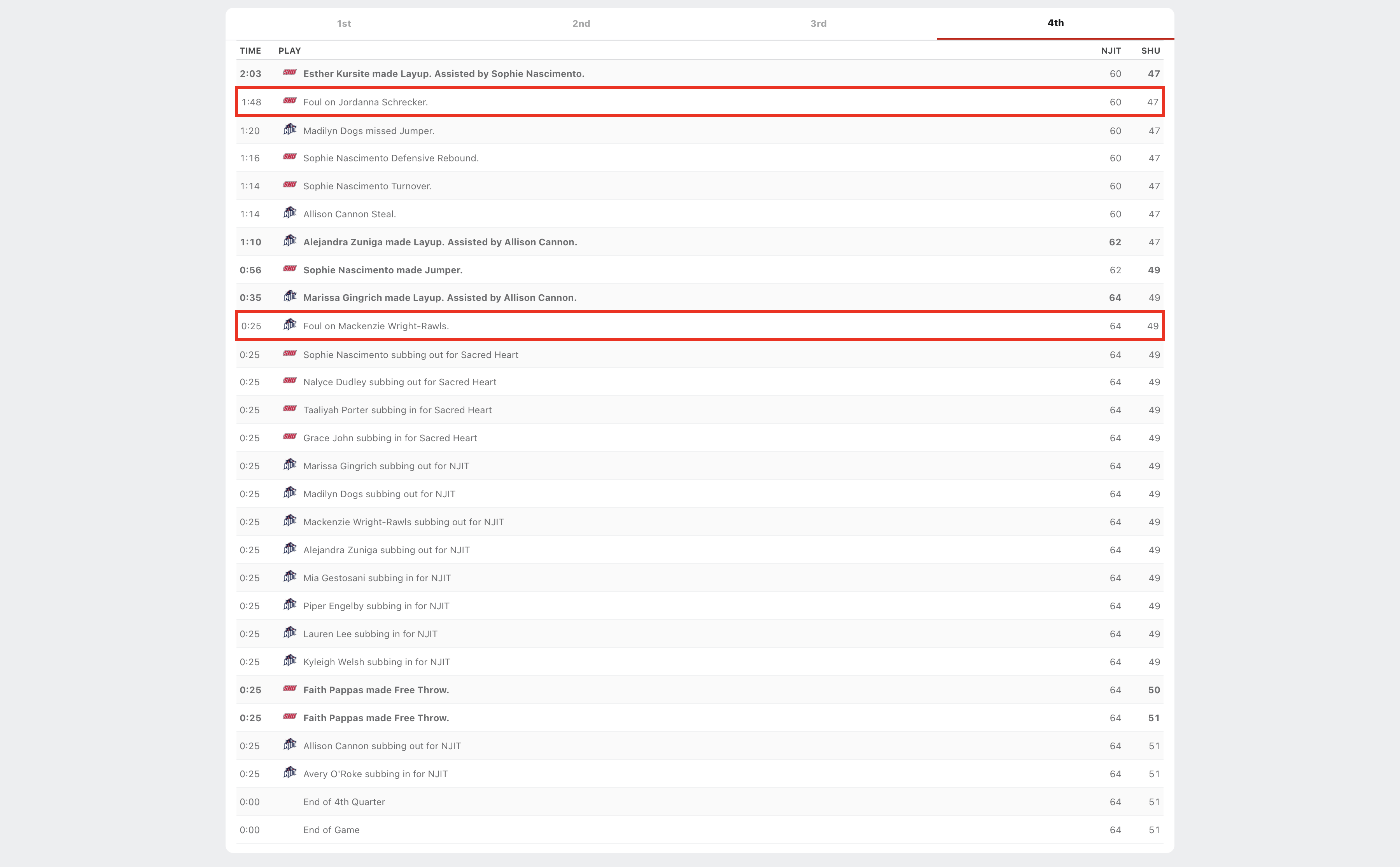The width and height of the screenshot is (1400, 867).
Task: Select the 3rd quarter tab
Action: click(819, 23)
